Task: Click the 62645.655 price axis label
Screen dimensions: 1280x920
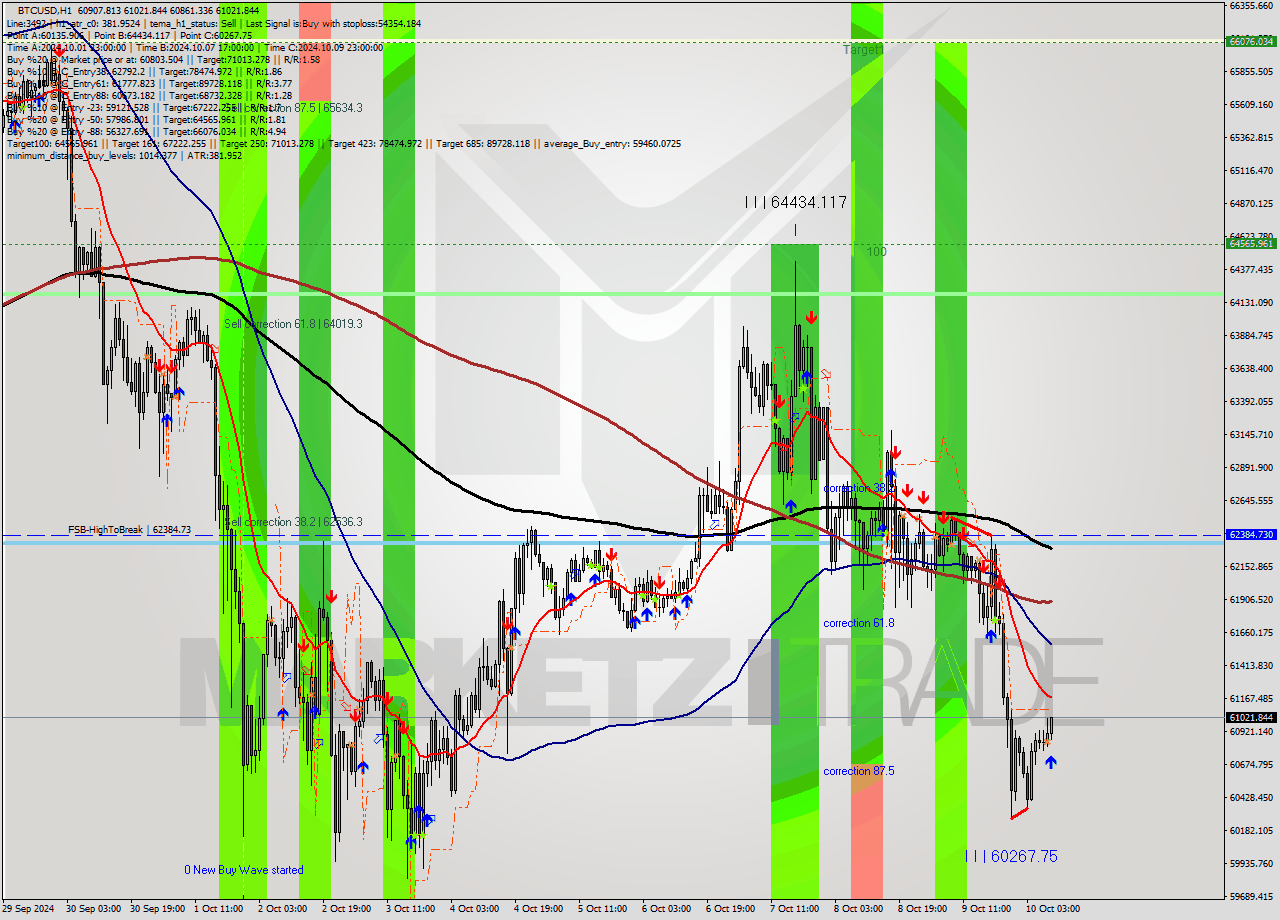Action: [x=1252, y=501]
